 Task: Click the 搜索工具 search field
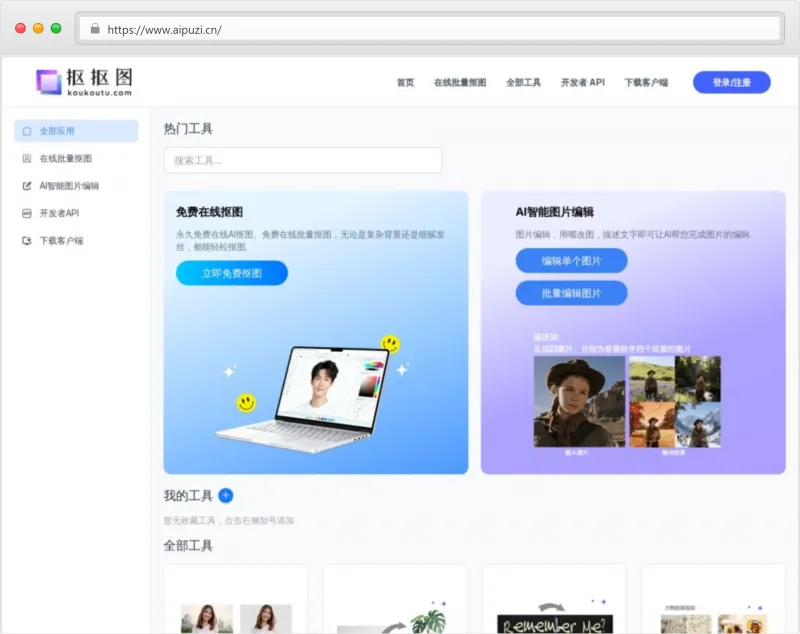303,159
